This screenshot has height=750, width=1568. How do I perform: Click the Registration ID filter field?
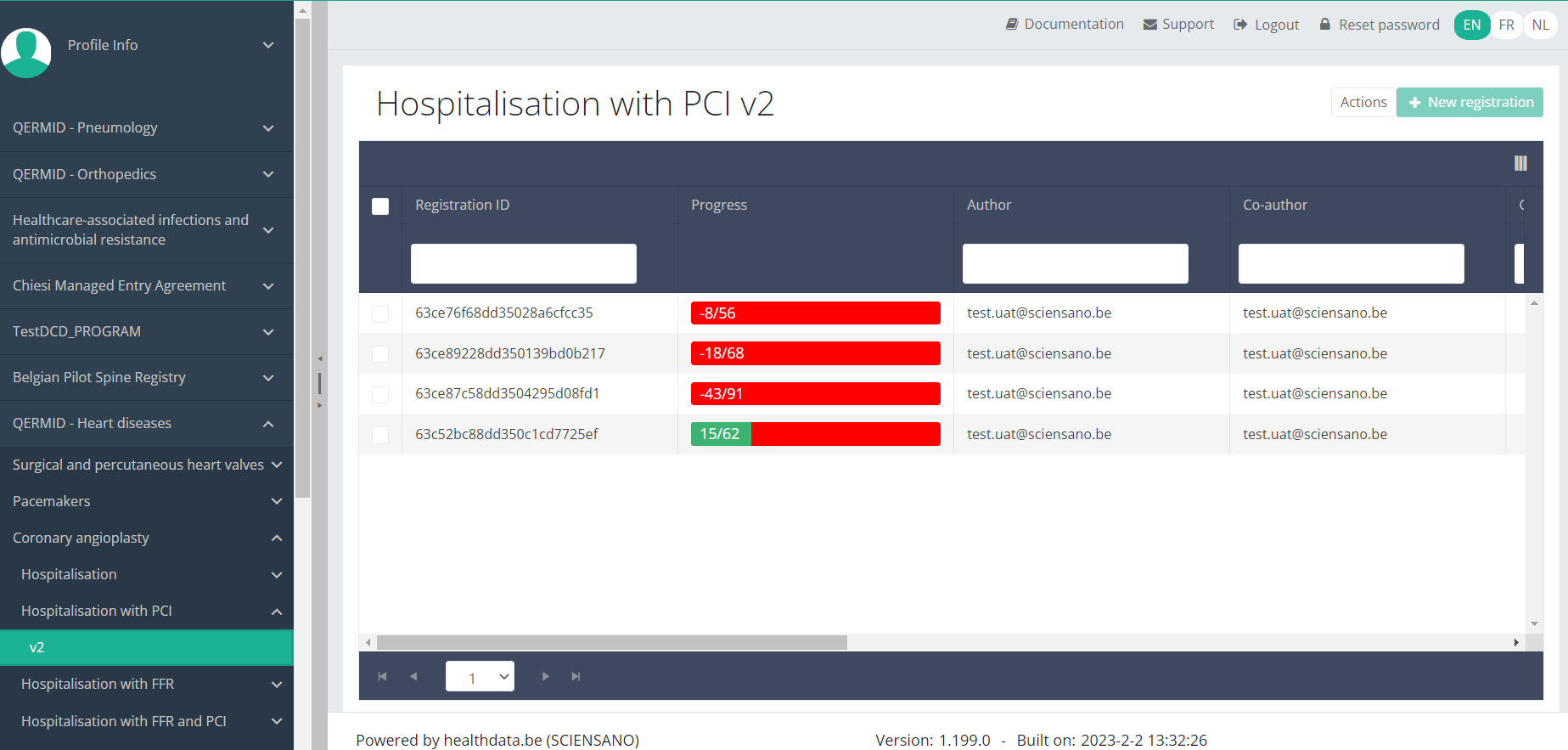click(523, 263)
